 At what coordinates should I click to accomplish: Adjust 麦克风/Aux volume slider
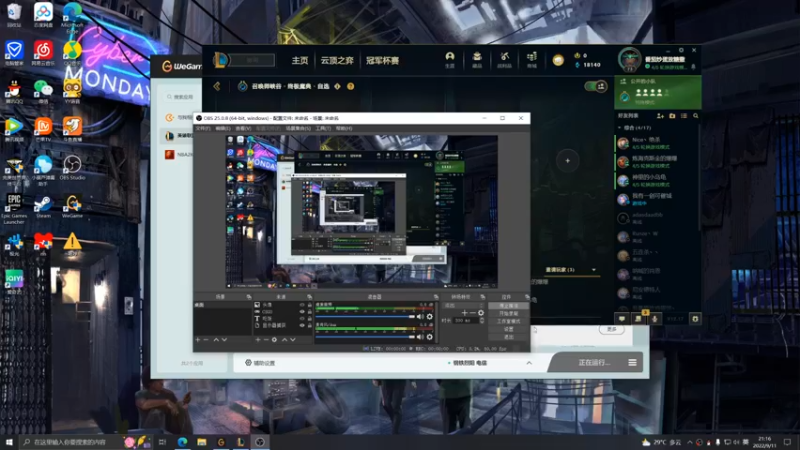coord(365,337)
